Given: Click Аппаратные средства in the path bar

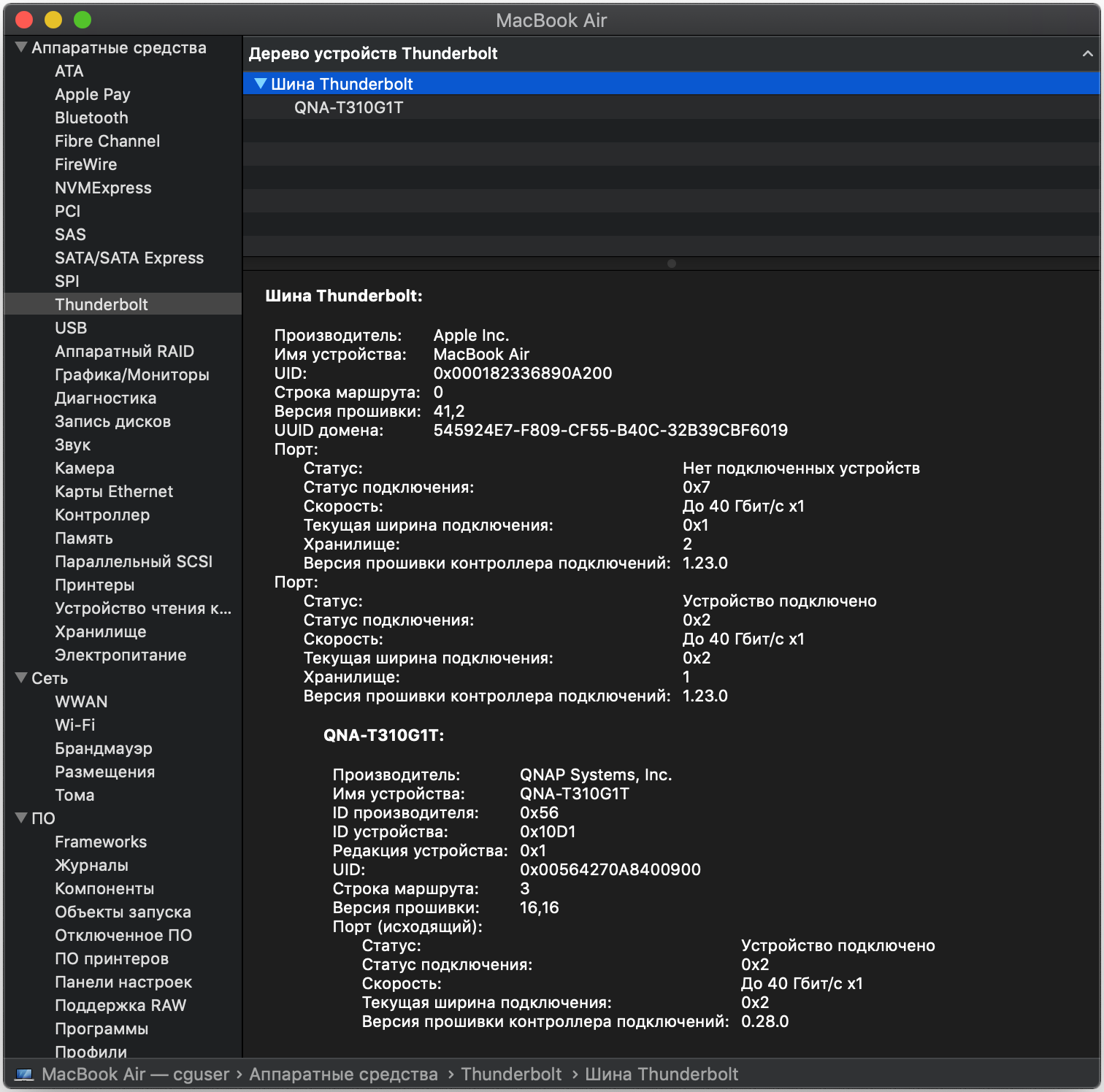Looking at the screenshot, I should click(x=343, y=1074).
